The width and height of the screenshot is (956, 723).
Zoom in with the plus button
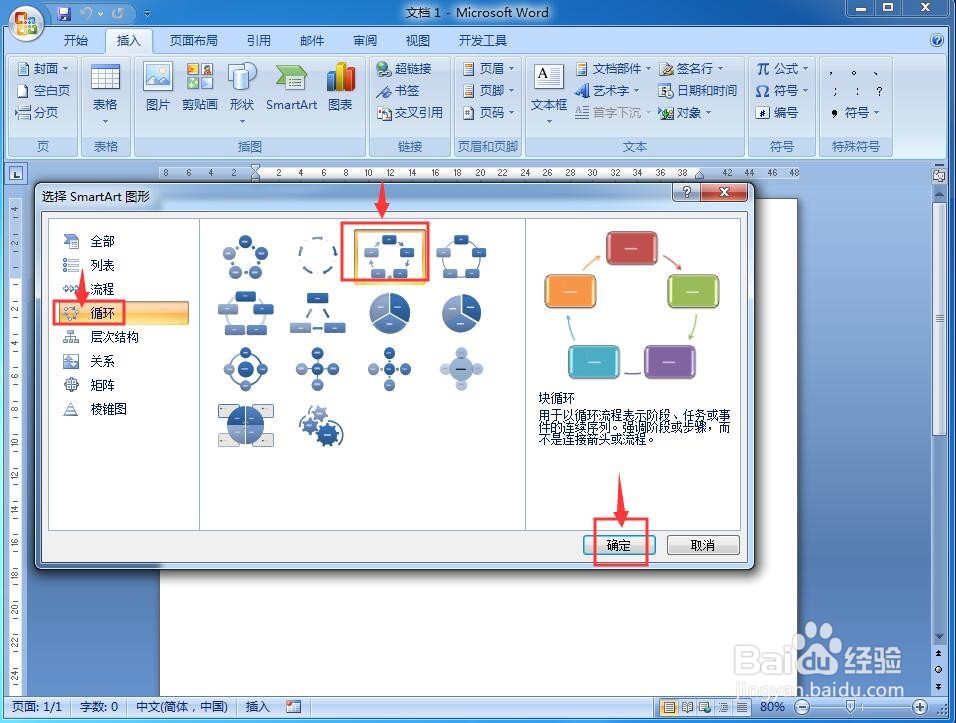(919, 707)
